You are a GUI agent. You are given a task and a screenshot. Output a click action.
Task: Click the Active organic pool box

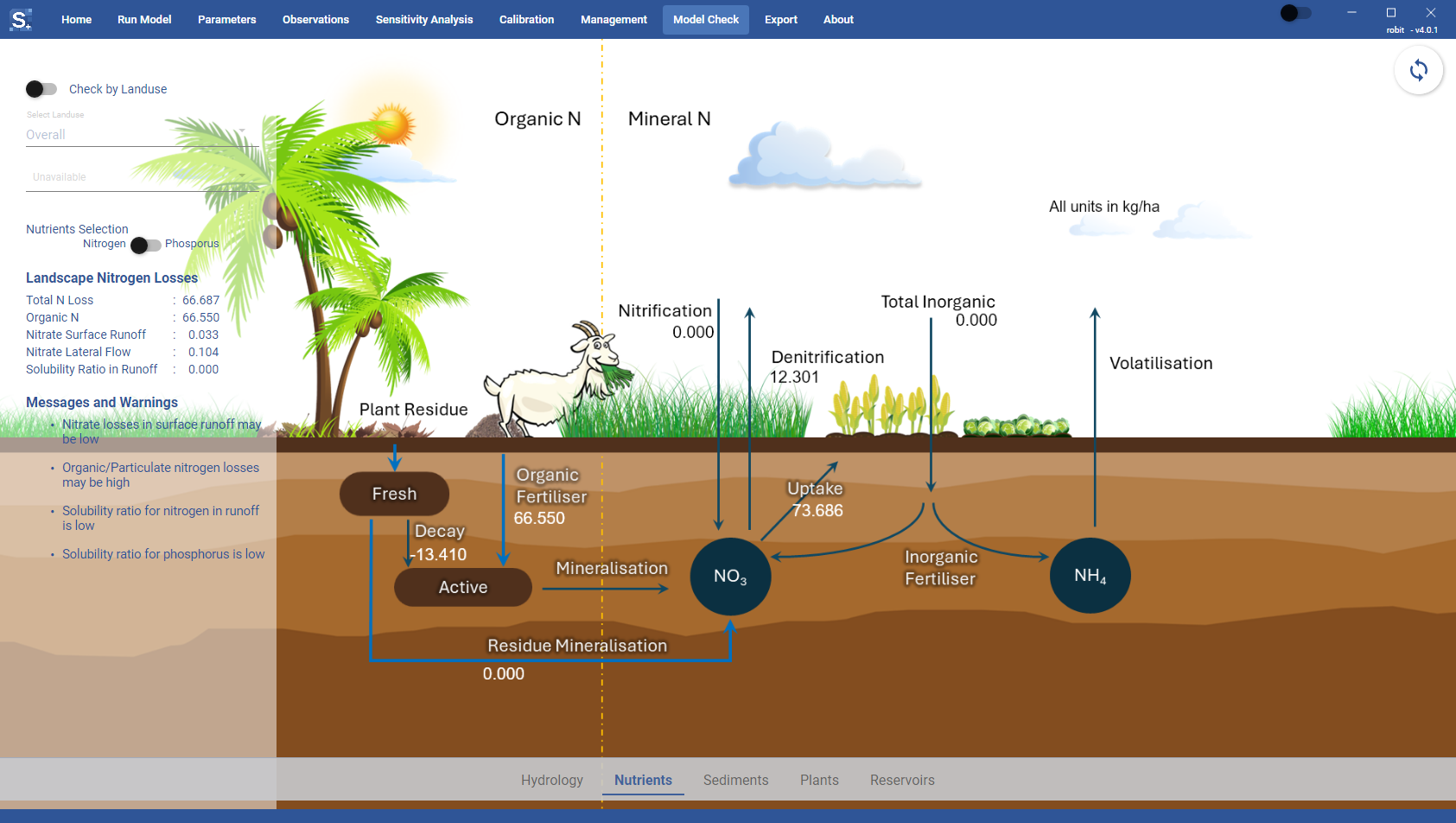pos(463,587)
